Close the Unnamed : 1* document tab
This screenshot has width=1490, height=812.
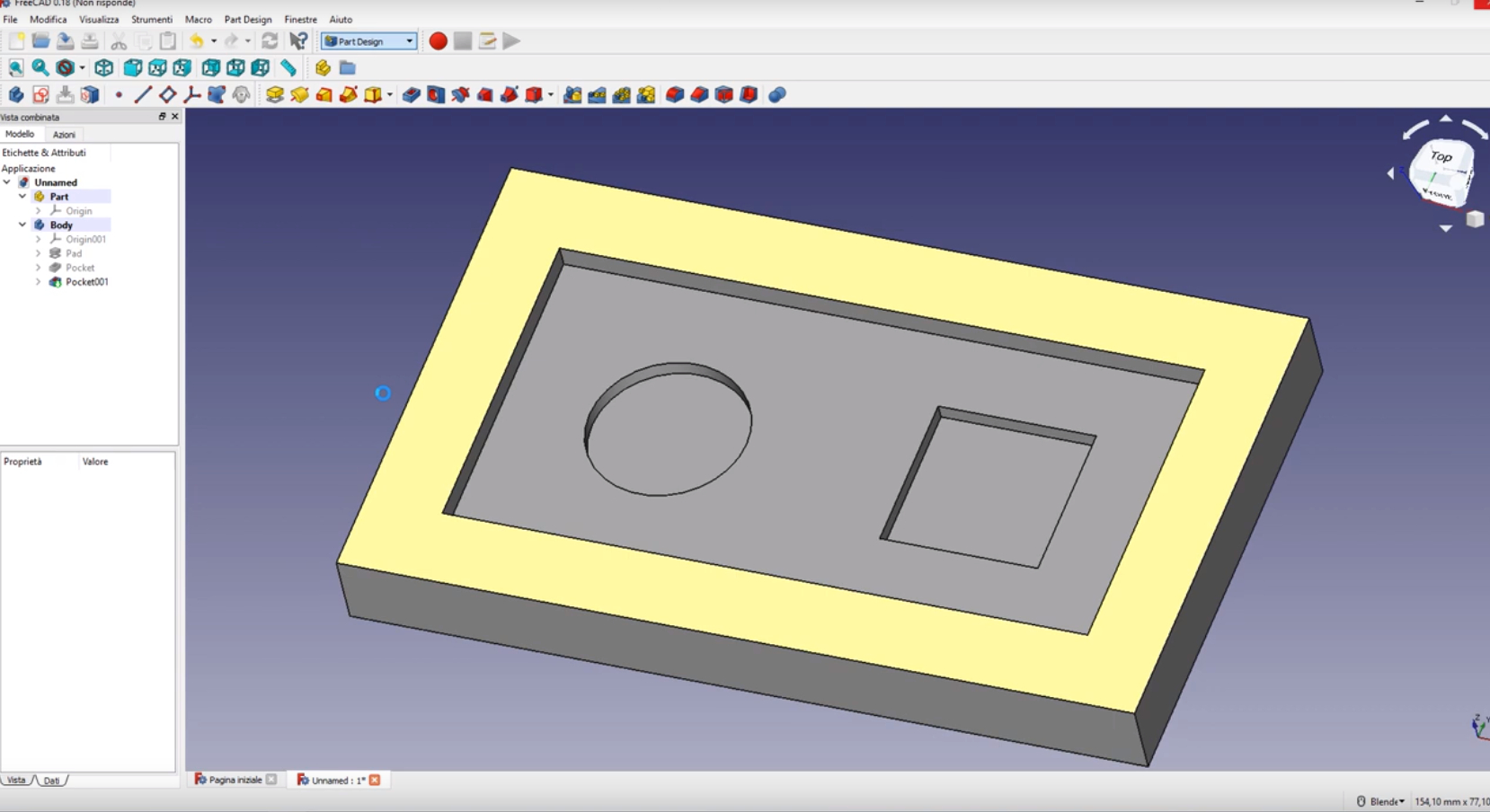tap(375, 780)
